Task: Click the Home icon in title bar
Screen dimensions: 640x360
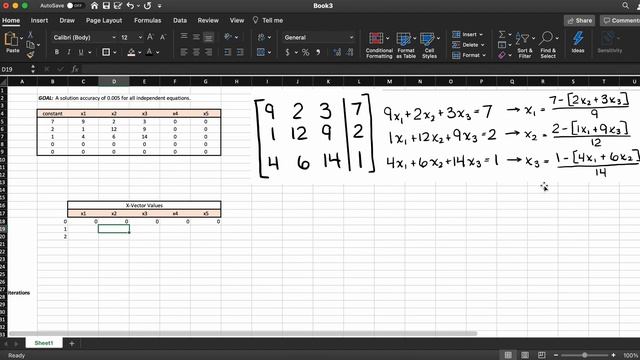Action: tap(94, 6)
